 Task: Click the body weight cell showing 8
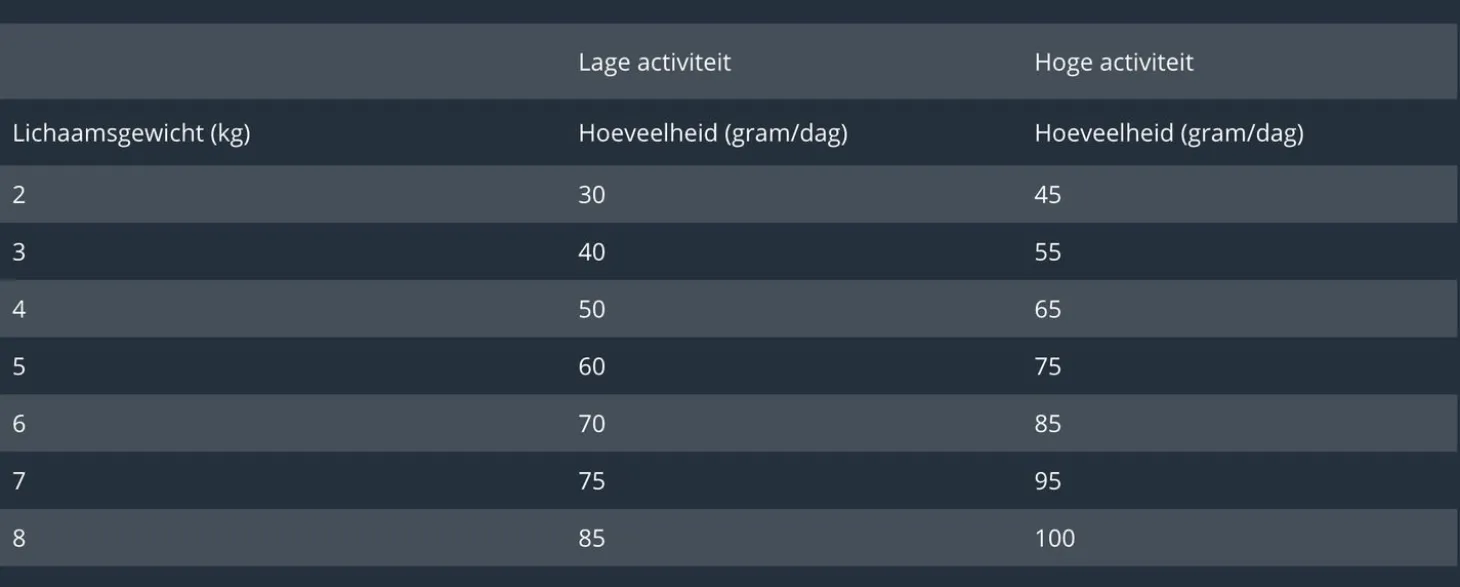click(19, 538)
